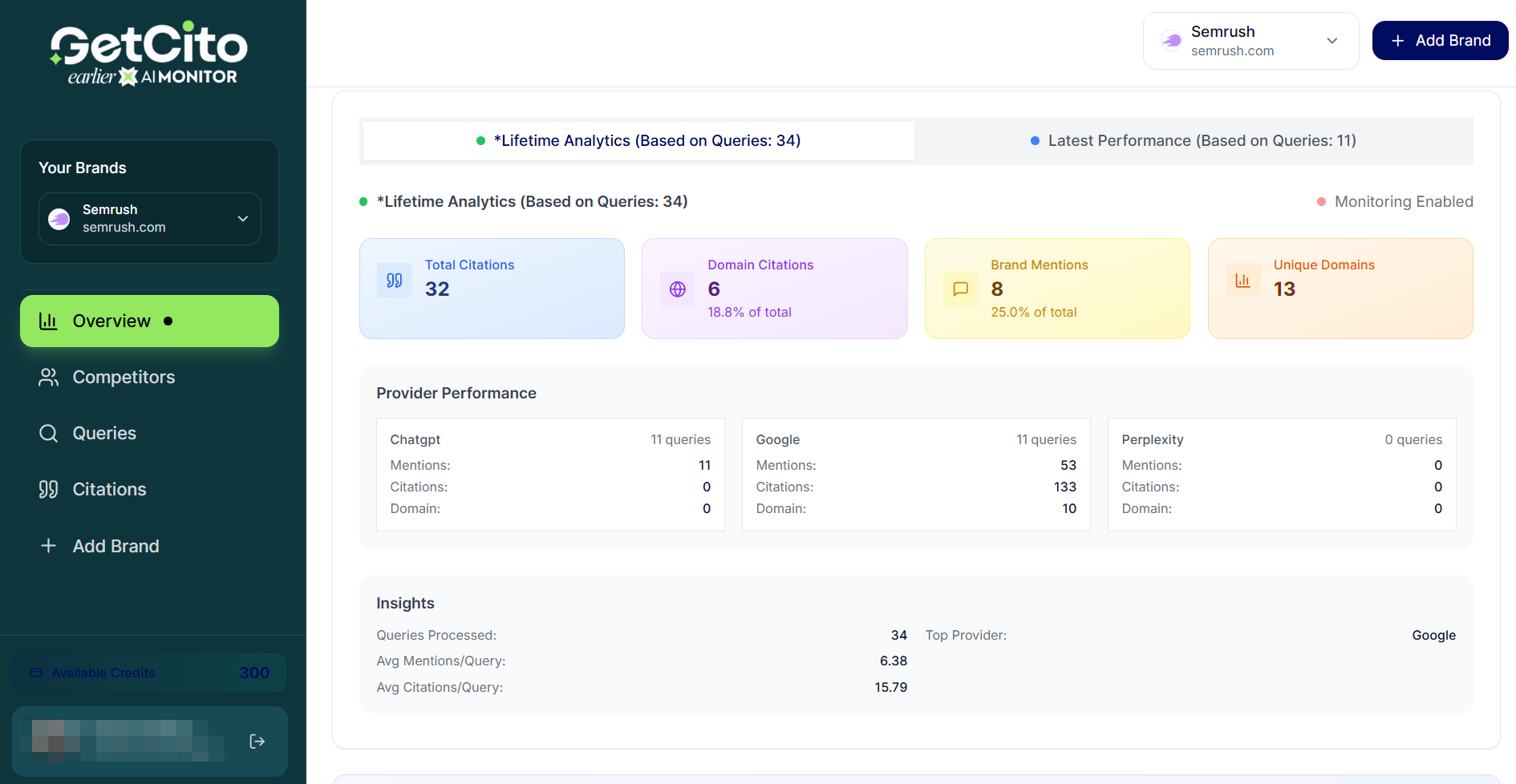This screenshot has width=1516, height=784.
Task: Click the Queries magnifier icon
Action: point(48,434)
